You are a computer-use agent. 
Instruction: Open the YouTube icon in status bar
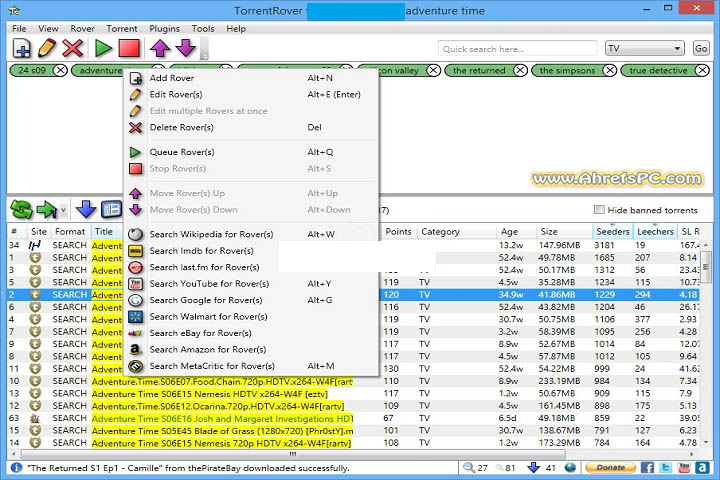pos(684,468)
